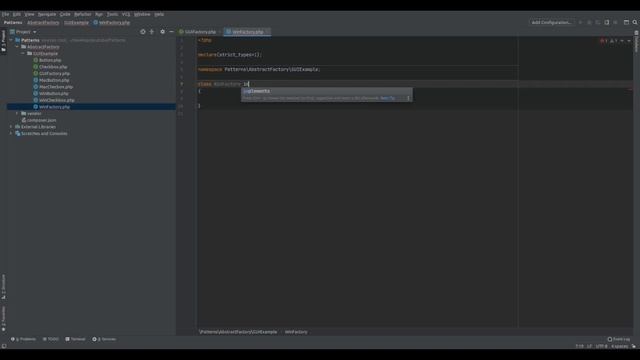Click GUIExample breadcrumb in navigation bar

coord(76,23)
